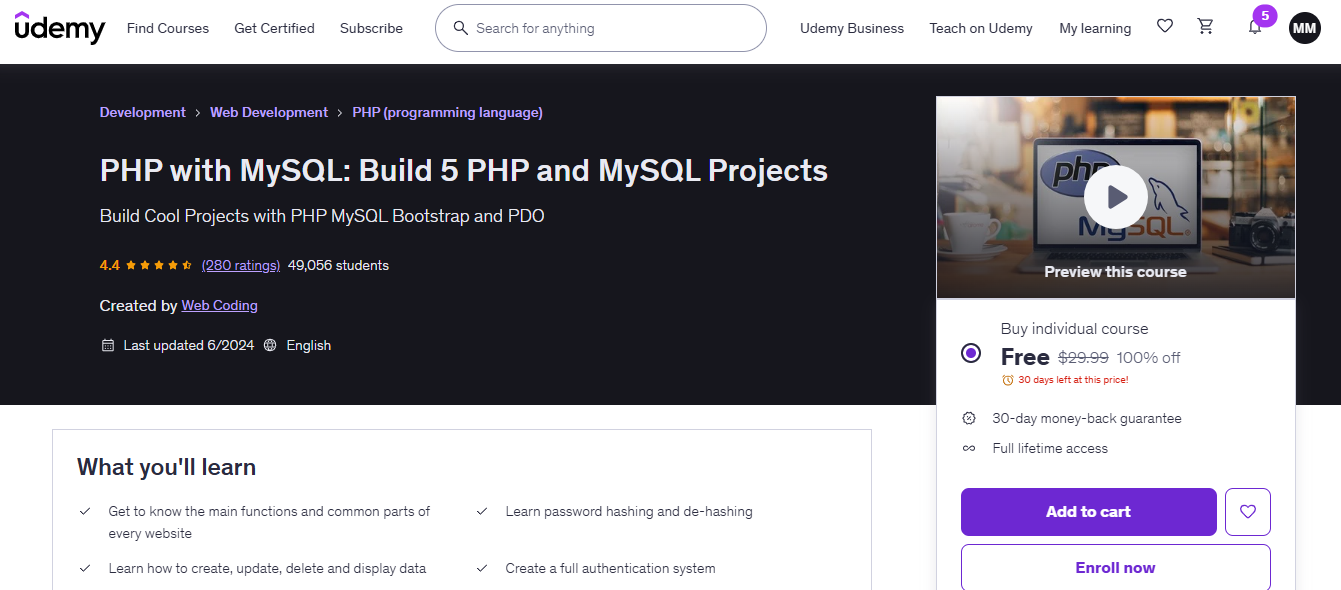Click the English language text

pyautogui.click(x=309, y=345)
